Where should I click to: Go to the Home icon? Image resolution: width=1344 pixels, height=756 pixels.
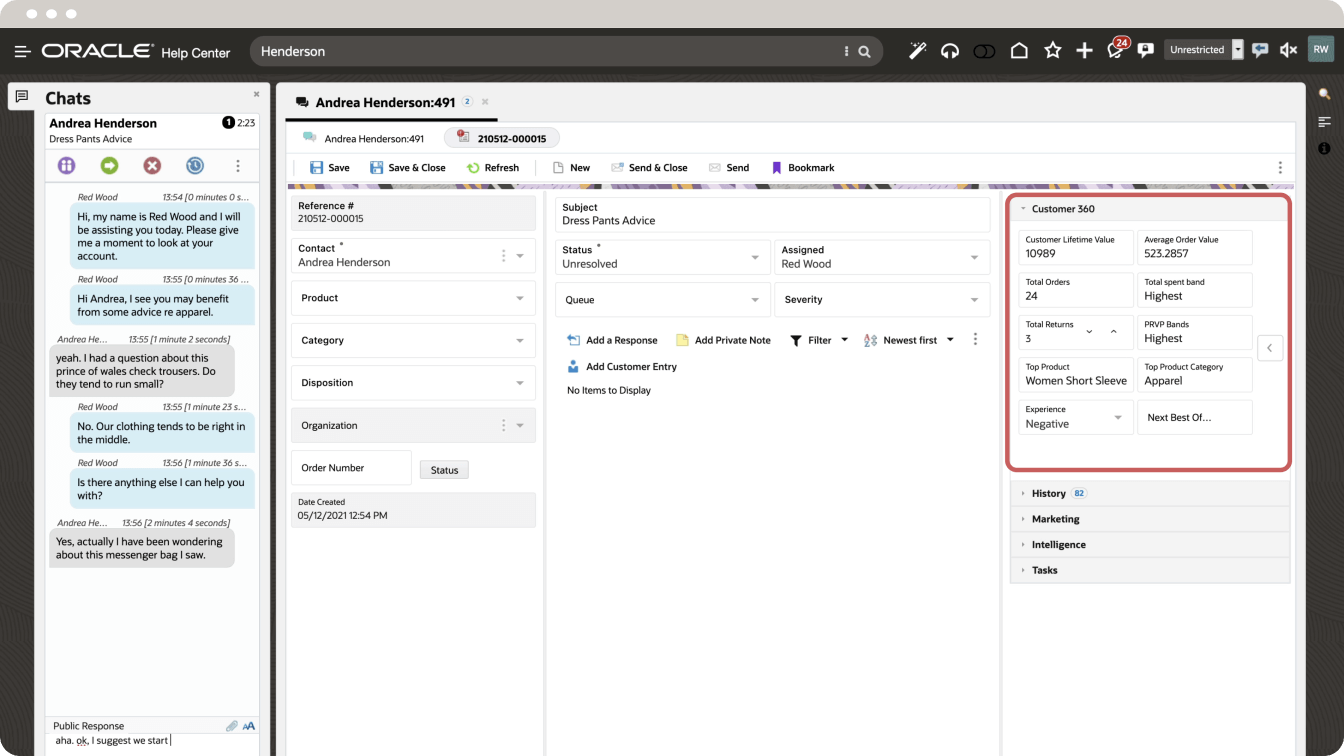pyautogui.click(x=1019, y=50)
